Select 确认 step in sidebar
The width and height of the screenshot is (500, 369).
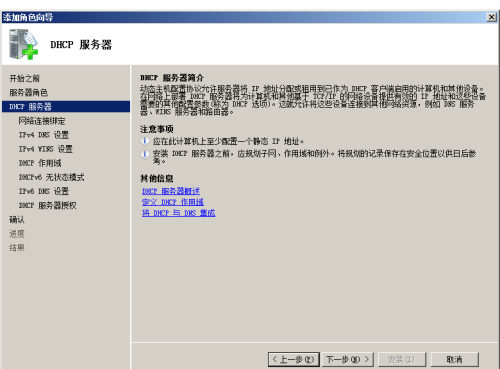17,219
